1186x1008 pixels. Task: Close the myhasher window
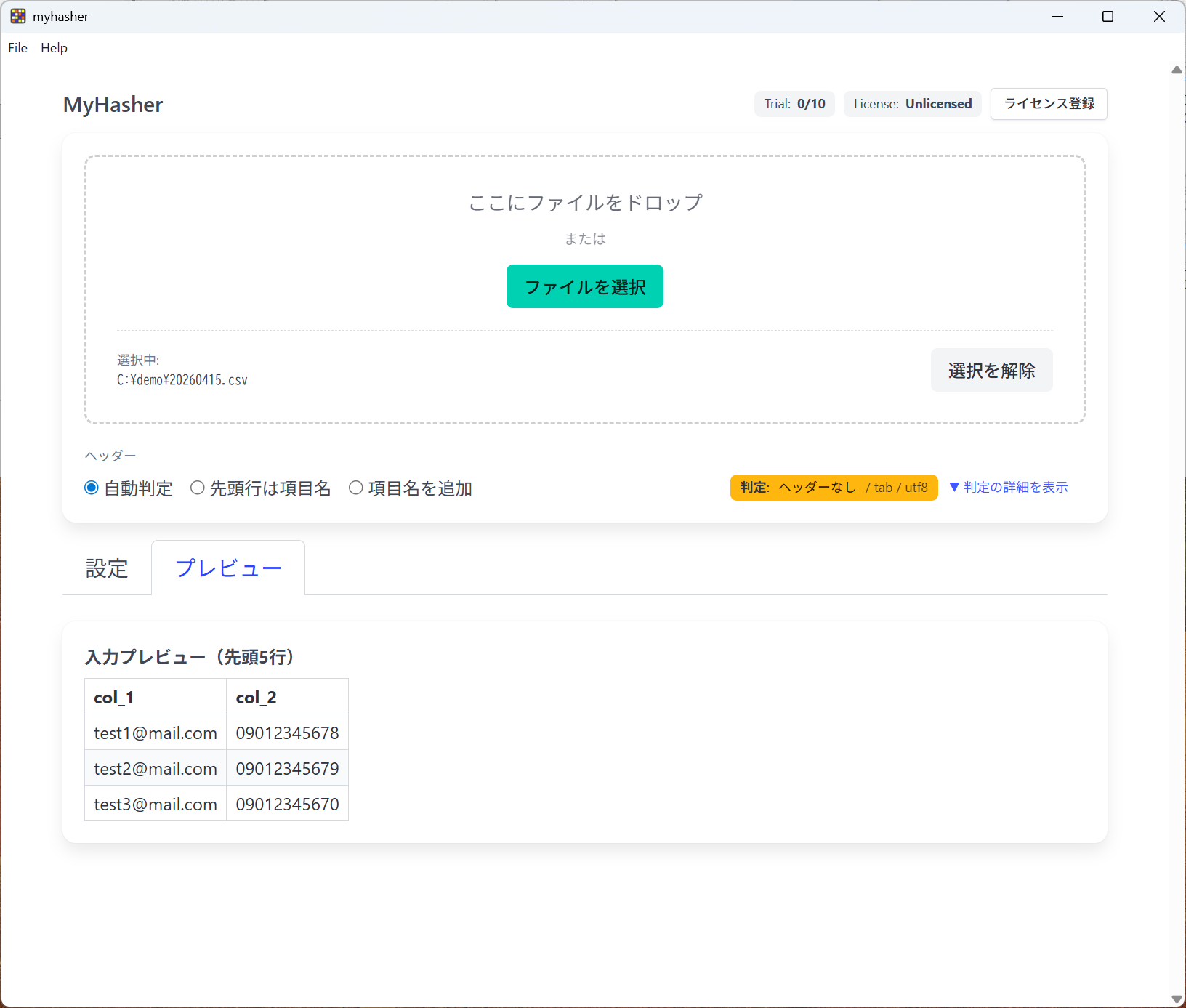point(1159,16)
